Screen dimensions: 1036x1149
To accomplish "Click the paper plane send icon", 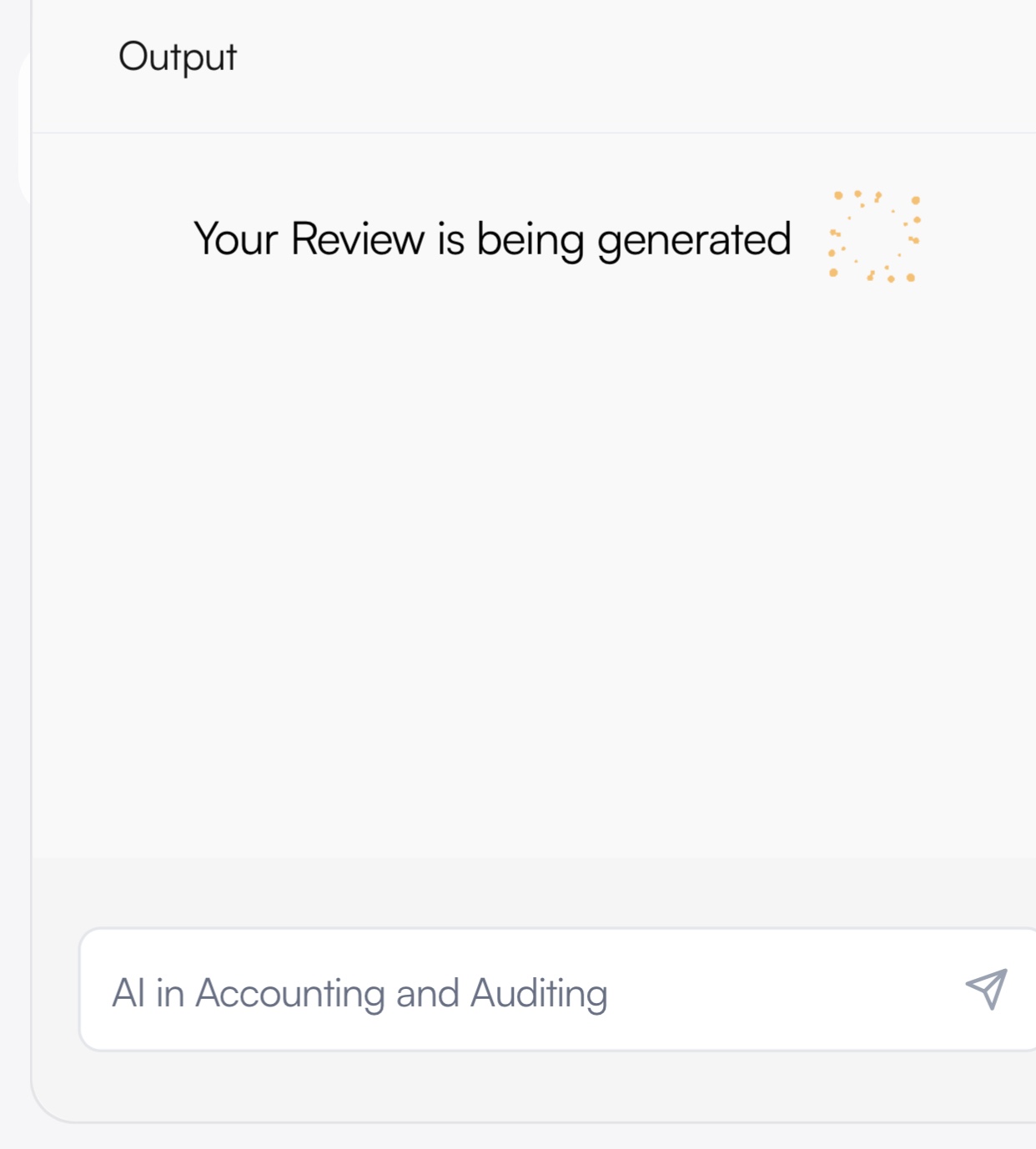I will click(987, 989).
